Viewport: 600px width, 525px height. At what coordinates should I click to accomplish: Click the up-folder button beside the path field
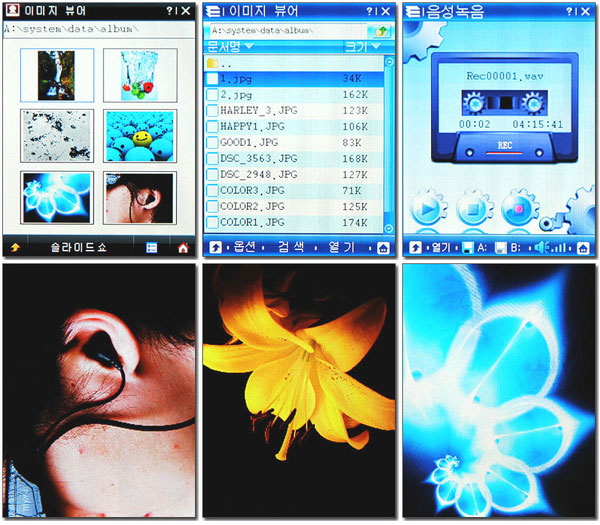coord(381,31)
